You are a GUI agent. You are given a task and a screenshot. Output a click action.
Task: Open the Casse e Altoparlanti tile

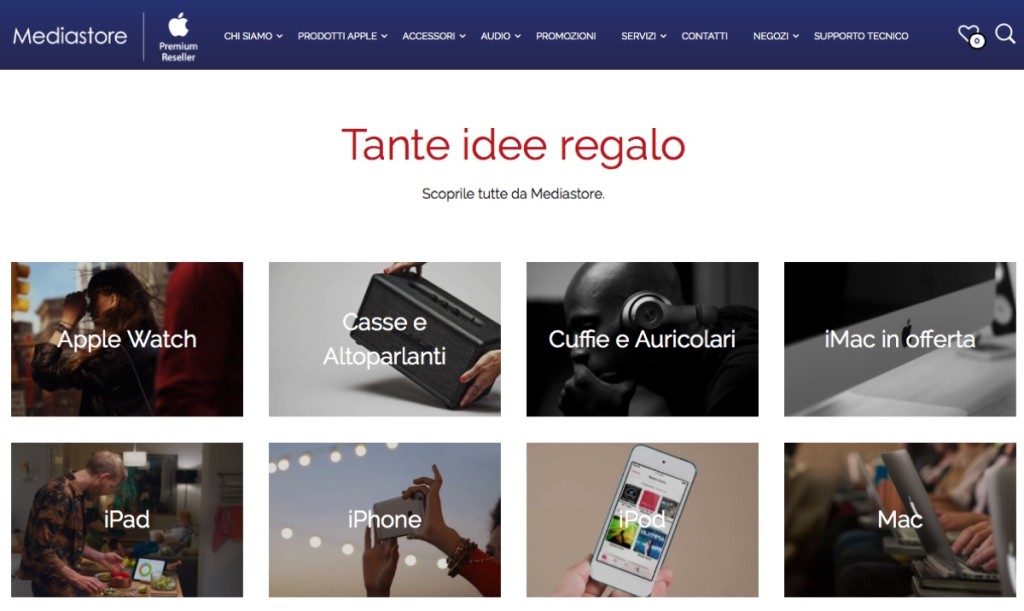(385, 339)
